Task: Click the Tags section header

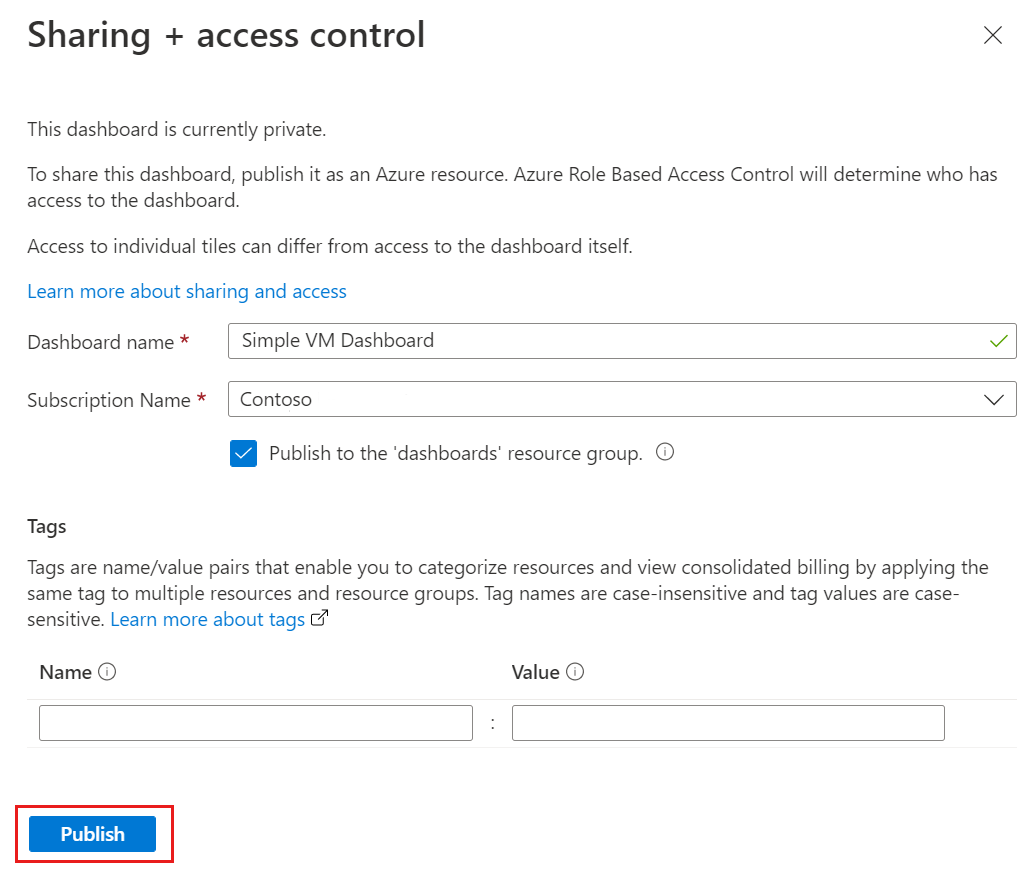Action: pos(46,526)
